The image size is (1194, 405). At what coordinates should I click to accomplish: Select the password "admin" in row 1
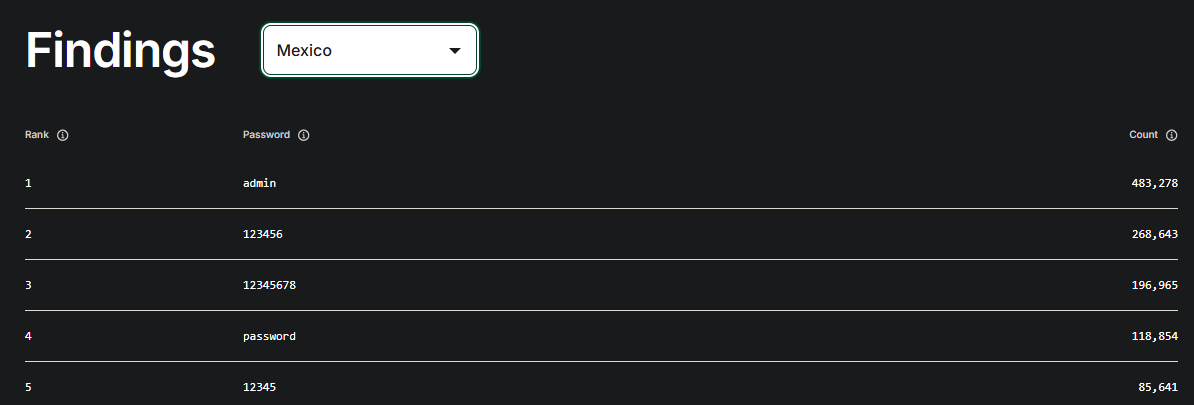(x=259, y=184)
